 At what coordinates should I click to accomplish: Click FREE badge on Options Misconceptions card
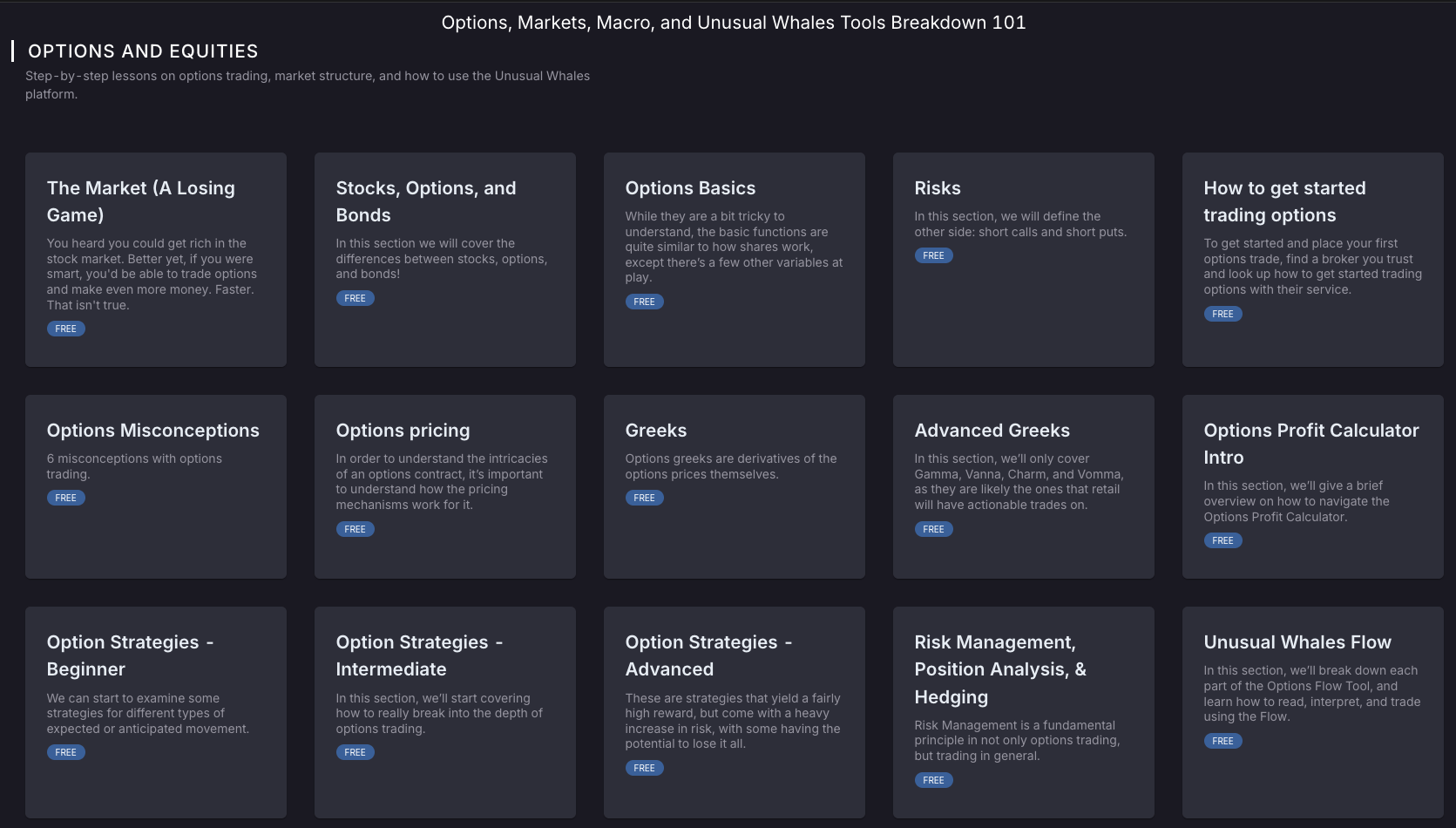66,498
